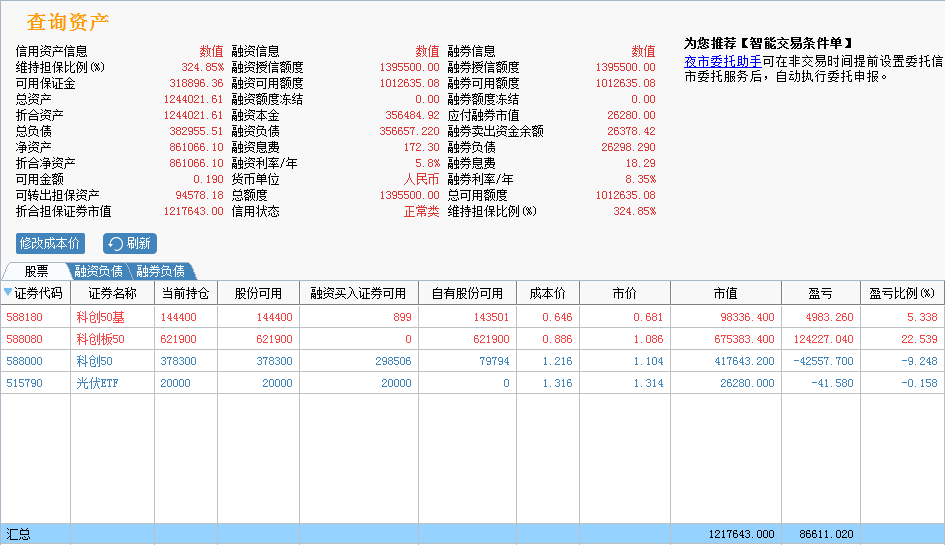945x545 pixels.
Task: Click 应付融券市值 value 26280.00
Action: click(631, 115)
